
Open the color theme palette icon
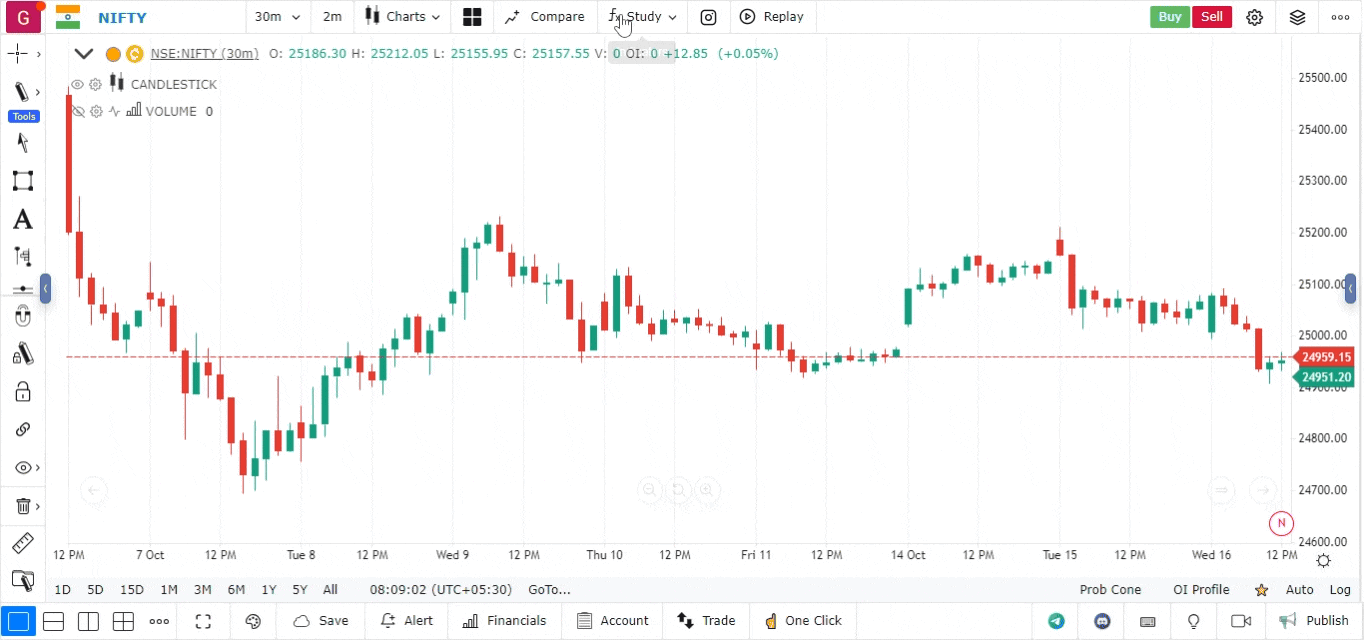point(253,621)
